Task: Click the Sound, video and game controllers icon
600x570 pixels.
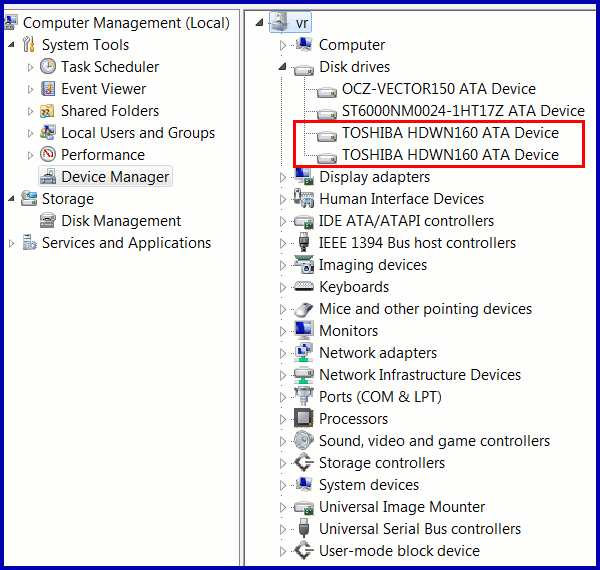Action: pyautogui.click(x=304, y=441)
